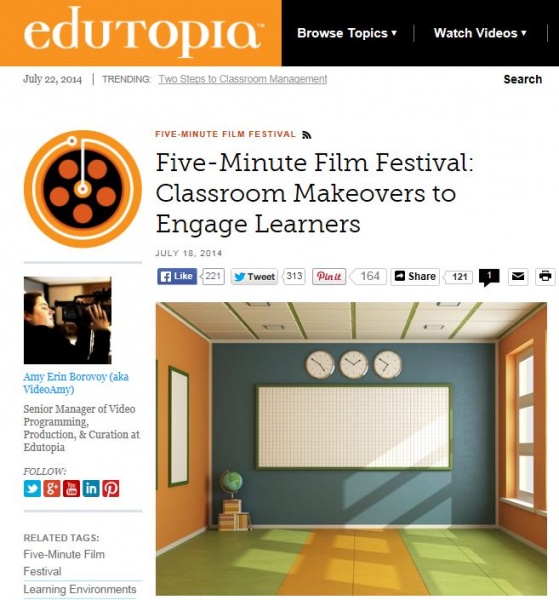559x600 pixels.
Task: View comments via speech bubble icon
Action: pyautogui.click(x=489, y=277)
